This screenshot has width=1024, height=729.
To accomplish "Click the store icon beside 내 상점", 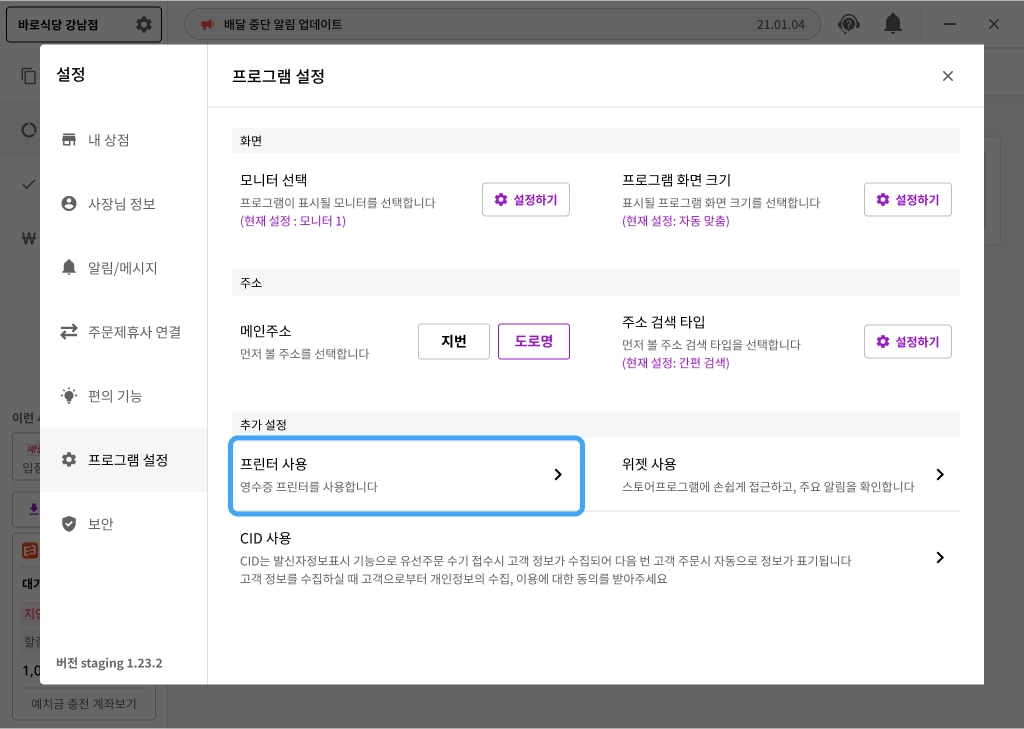I will pyautogui.click(x=69, y=140).
